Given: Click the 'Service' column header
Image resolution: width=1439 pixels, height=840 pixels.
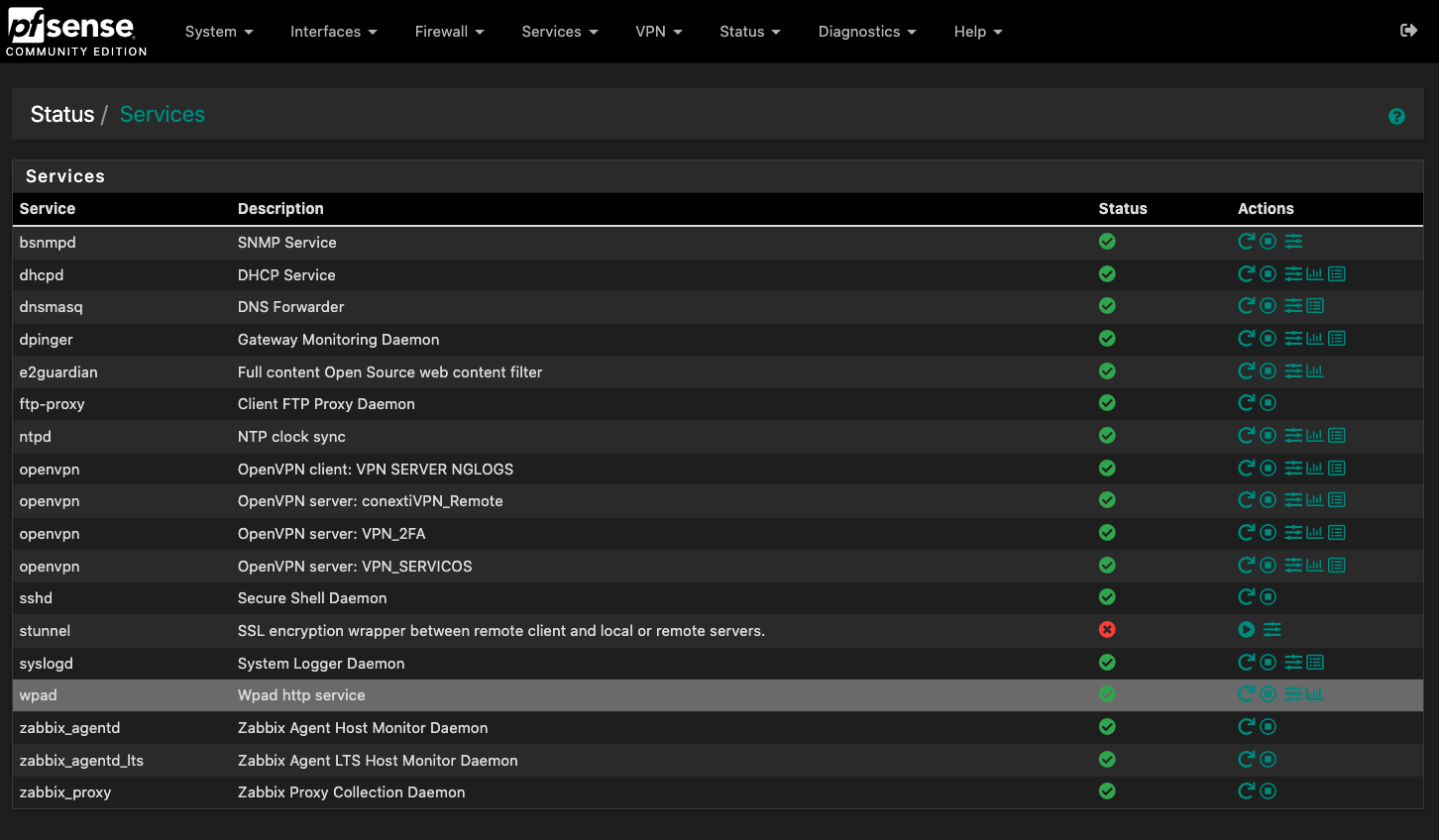Looking at the screenshot, I should coord(48,208).
